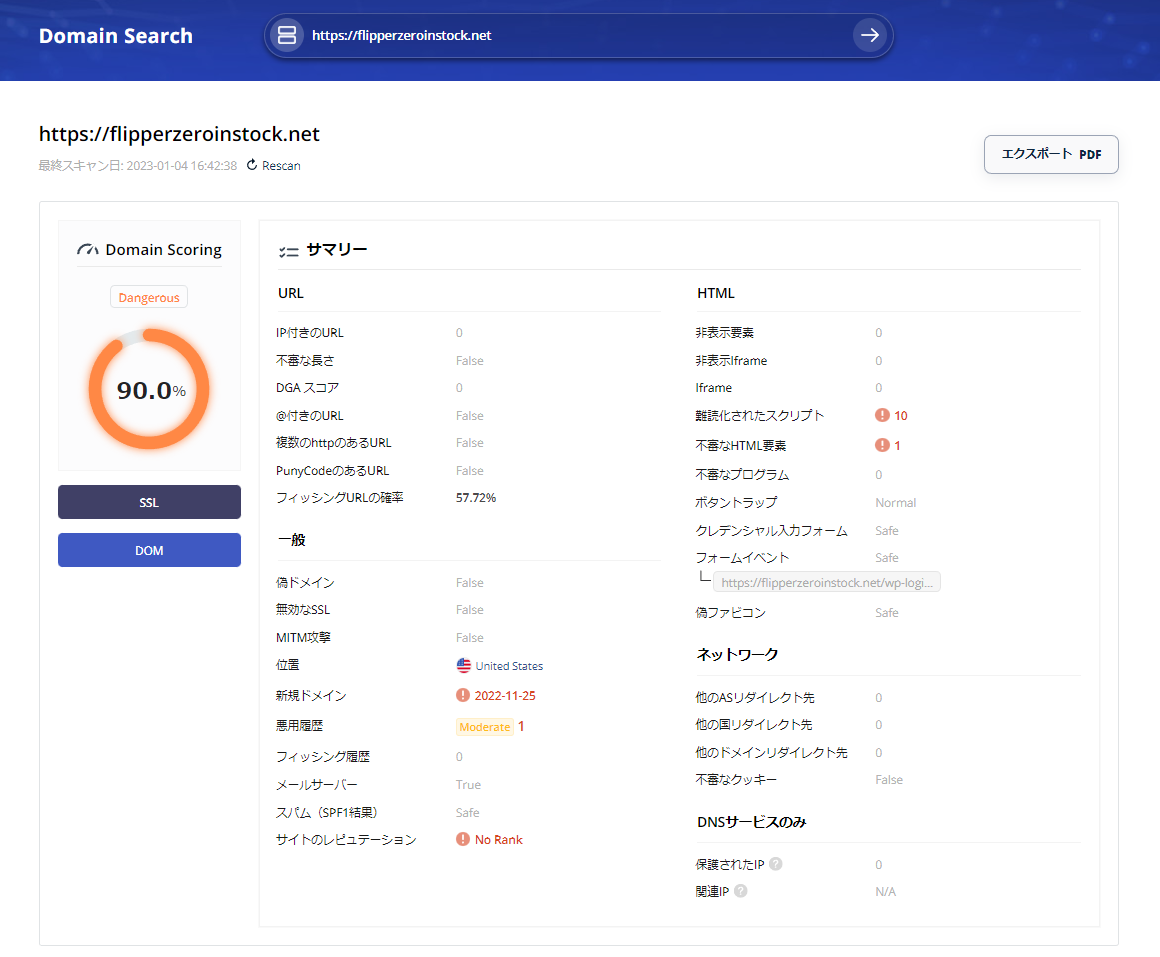Click the 新規ドメイン label

point(311,695)
